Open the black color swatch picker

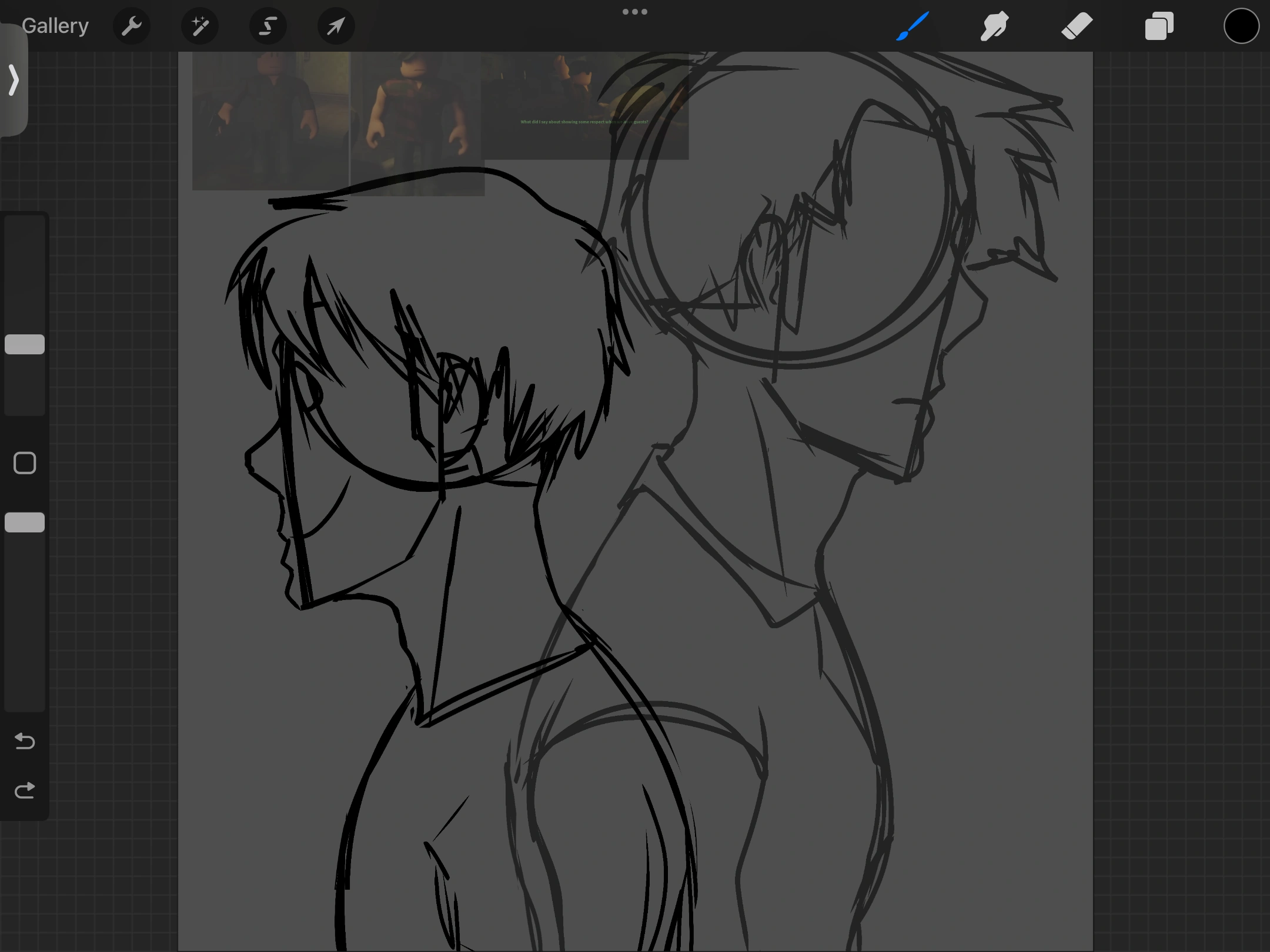[x=1241, y=26]
